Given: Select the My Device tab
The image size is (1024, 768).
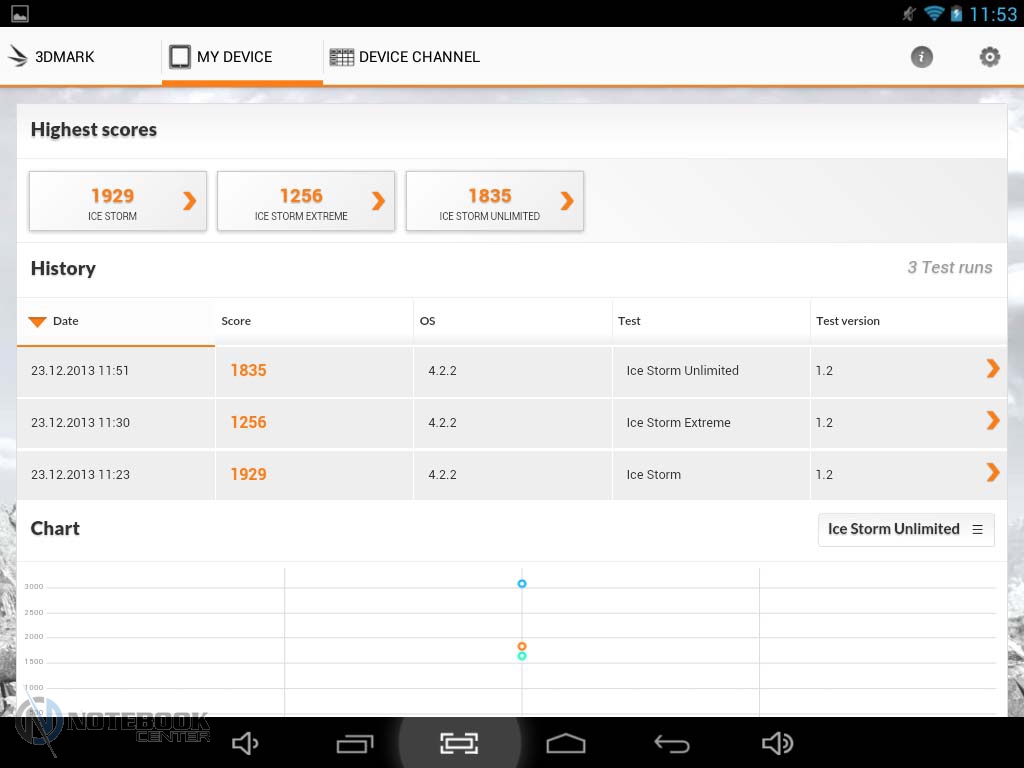Looking at the screenshot, I should [221, 57].
